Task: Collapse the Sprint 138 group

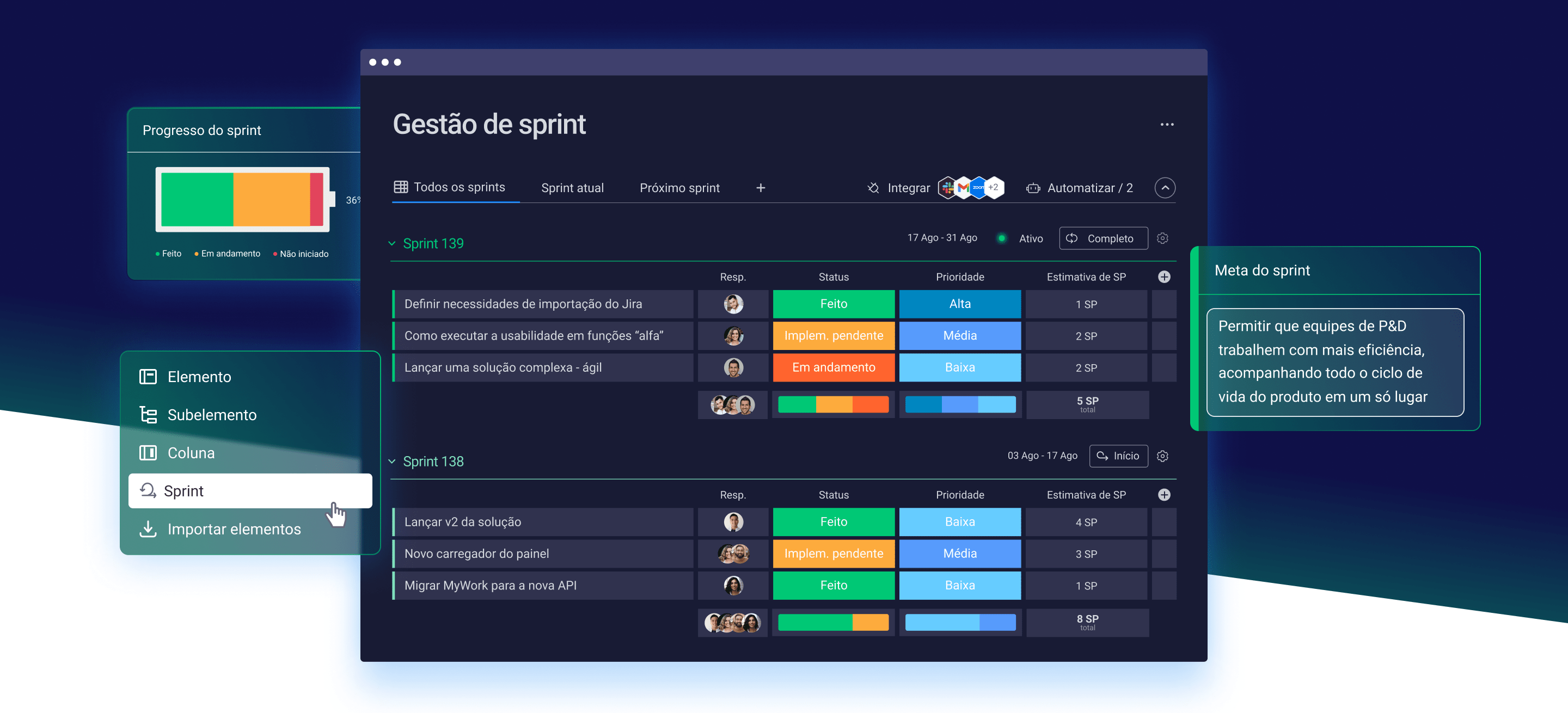Action: (392, 462)
